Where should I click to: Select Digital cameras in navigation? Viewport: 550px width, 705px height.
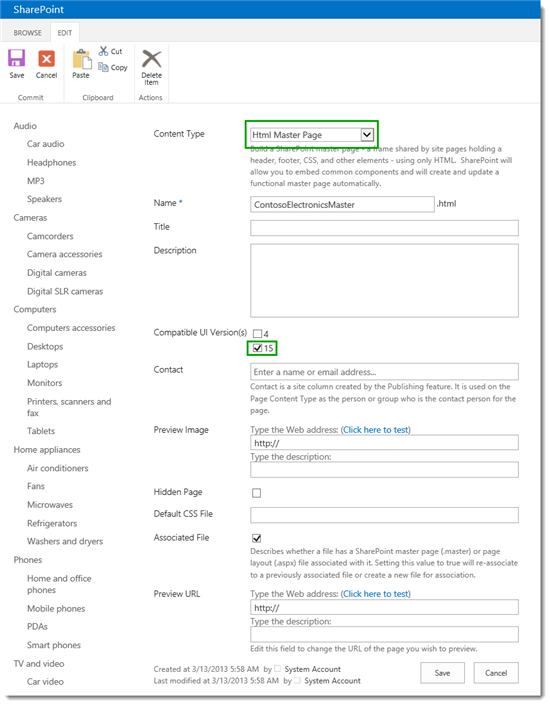(57, 272)
